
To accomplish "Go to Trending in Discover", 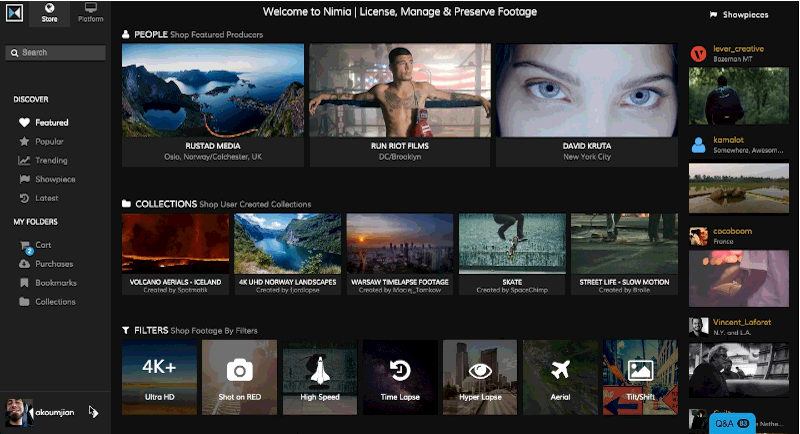I will (x=51, y=160).
